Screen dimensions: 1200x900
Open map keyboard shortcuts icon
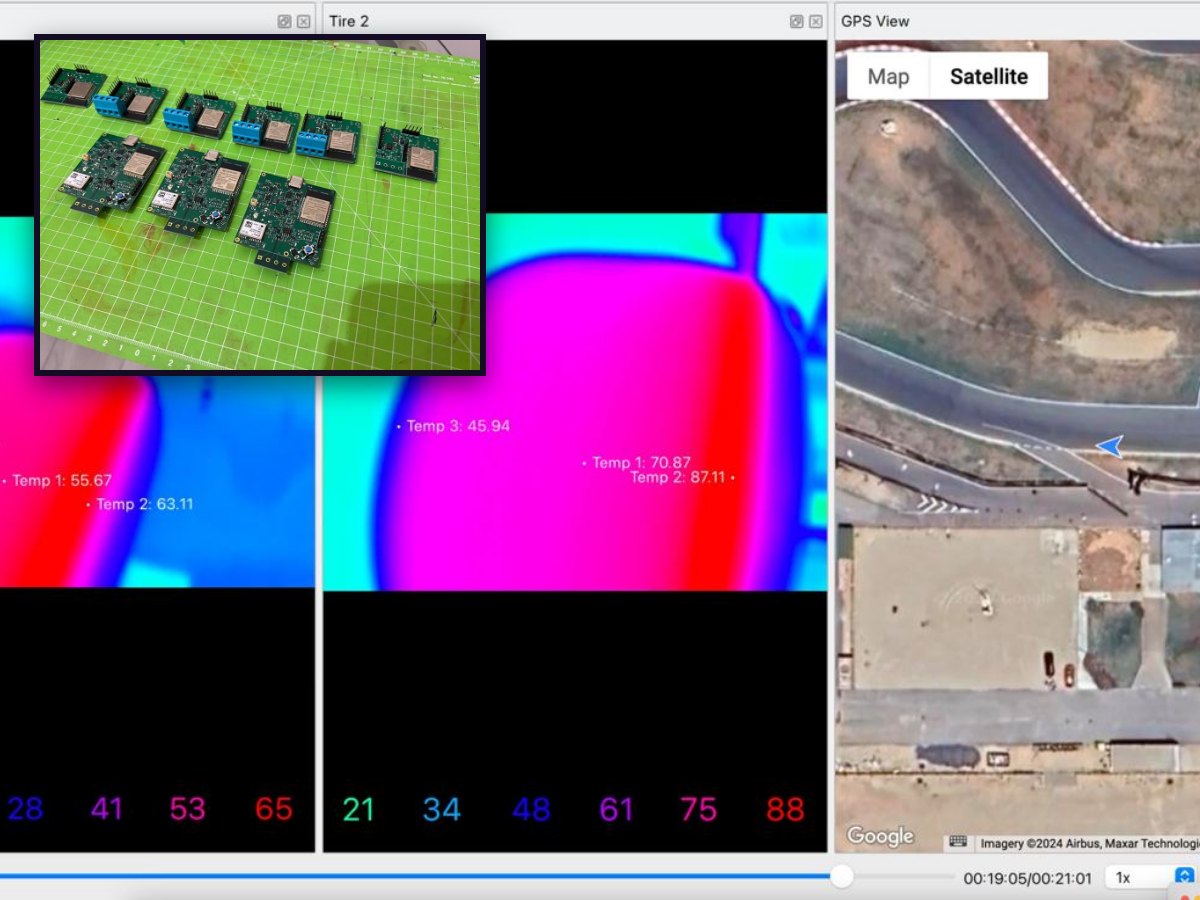click(958, 842)
